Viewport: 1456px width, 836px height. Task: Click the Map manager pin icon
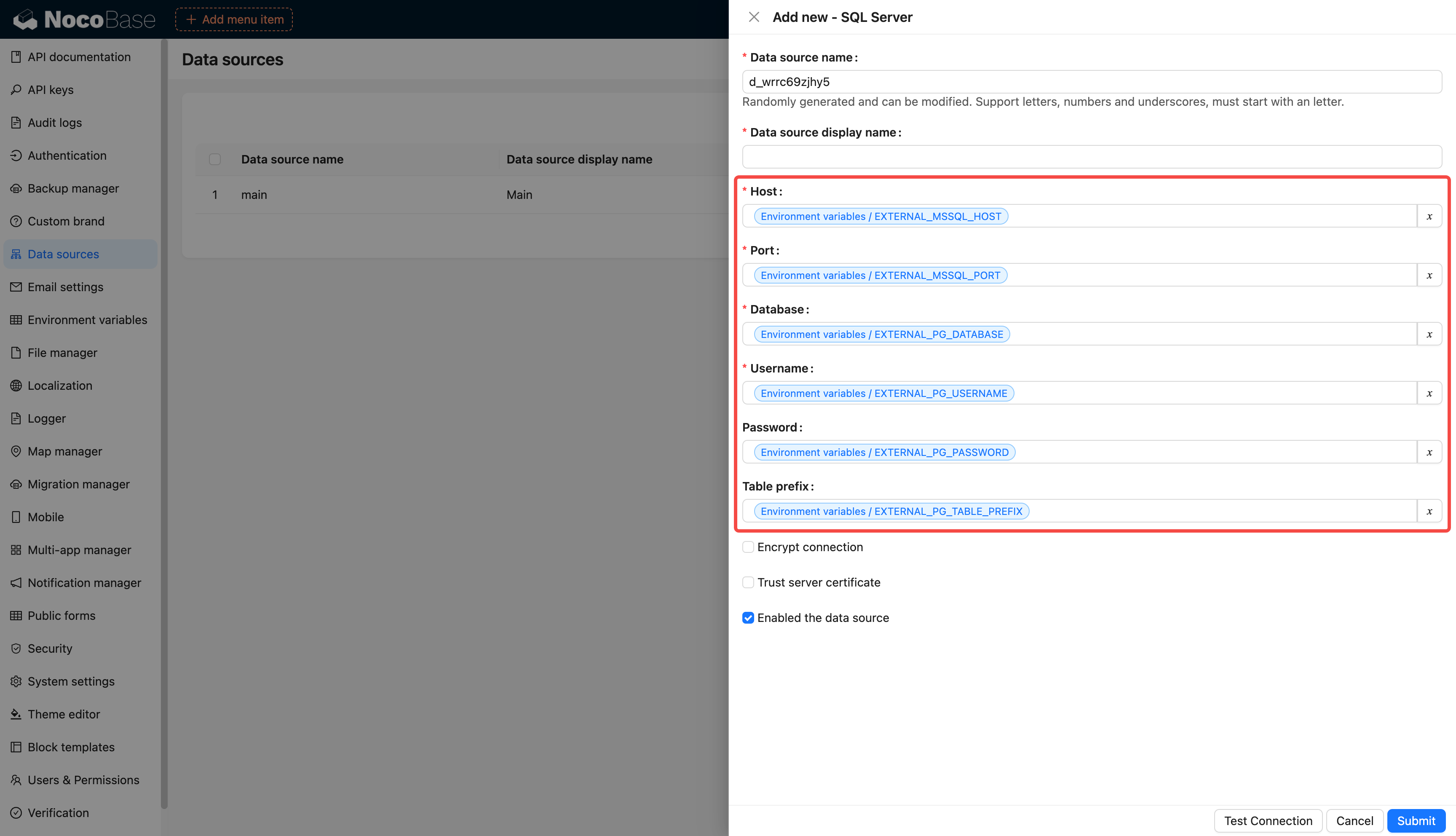[16, 451]
